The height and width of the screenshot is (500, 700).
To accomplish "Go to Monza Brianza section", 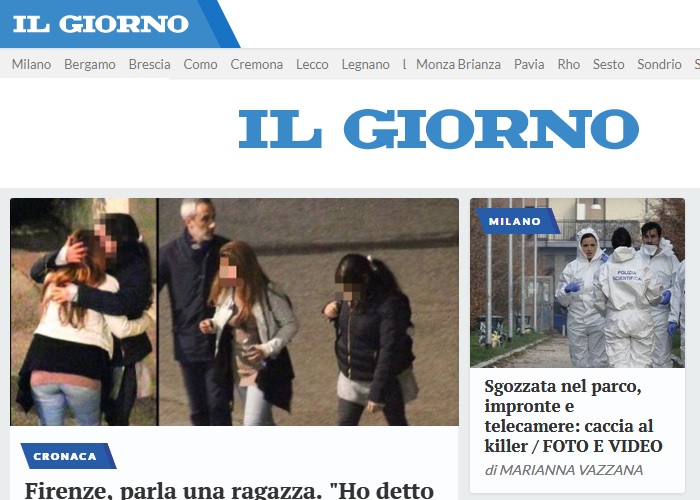I will coord(458,64).
